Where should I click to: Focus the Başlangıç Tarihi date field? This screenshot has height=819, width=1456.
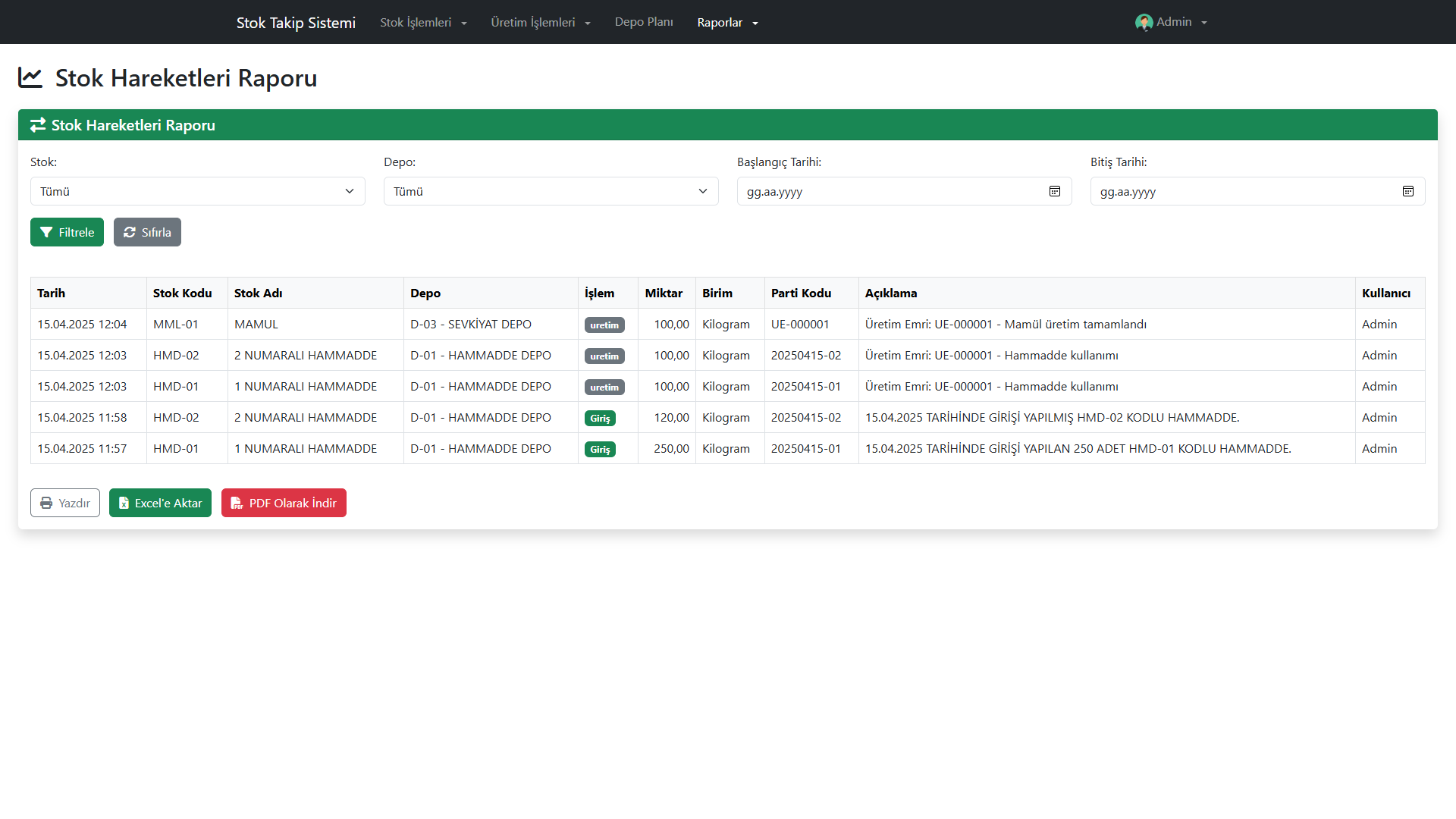[x=905, y=191]
